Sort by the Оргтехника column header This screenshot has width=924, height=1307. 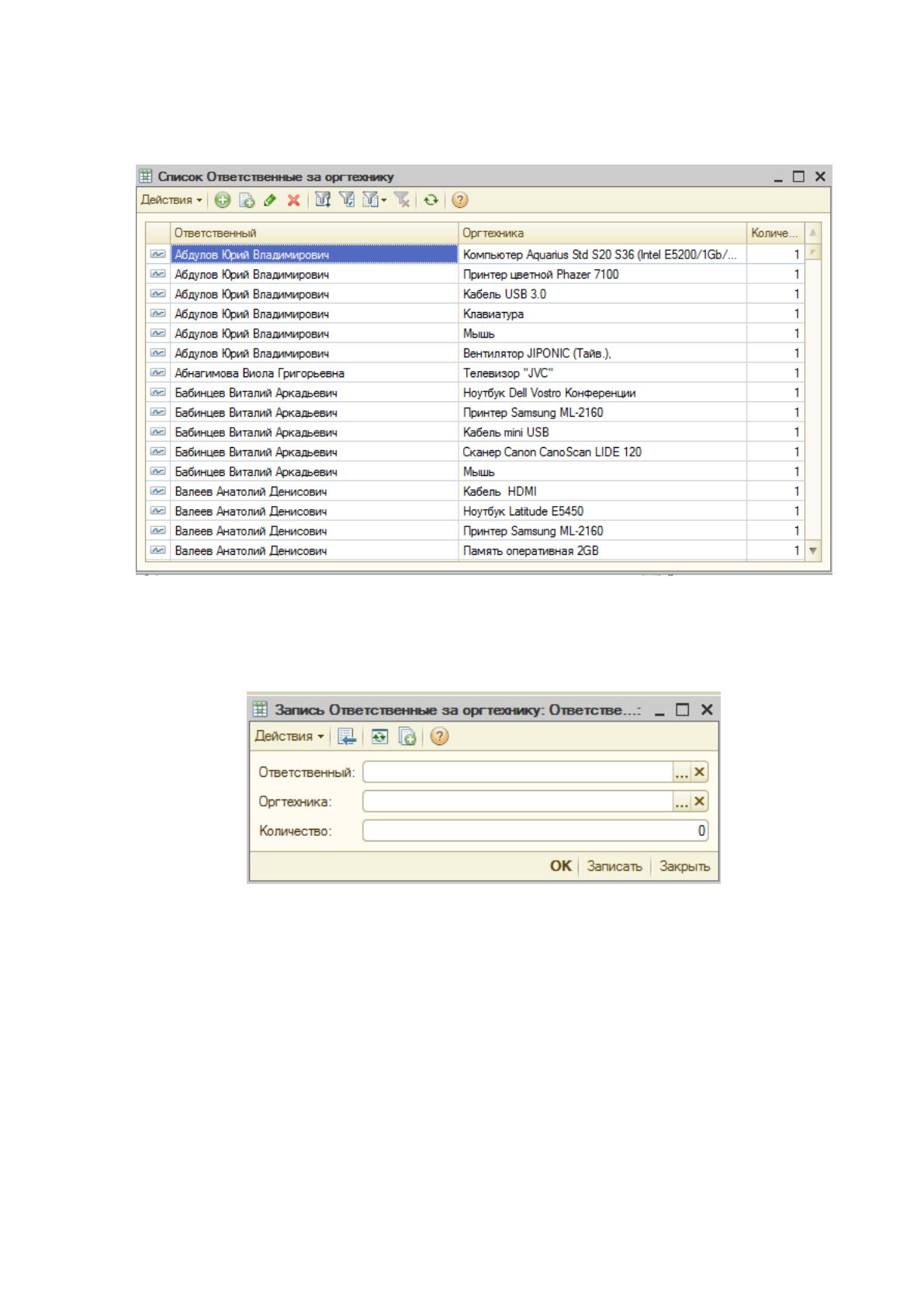(x=602, y=233)
